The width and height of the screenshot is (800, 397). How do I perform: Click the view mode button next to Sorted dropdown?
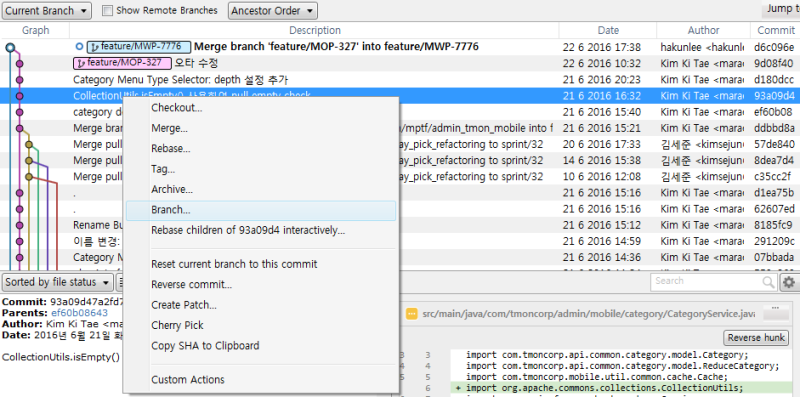pyautogui.click(x=120, y=282)
